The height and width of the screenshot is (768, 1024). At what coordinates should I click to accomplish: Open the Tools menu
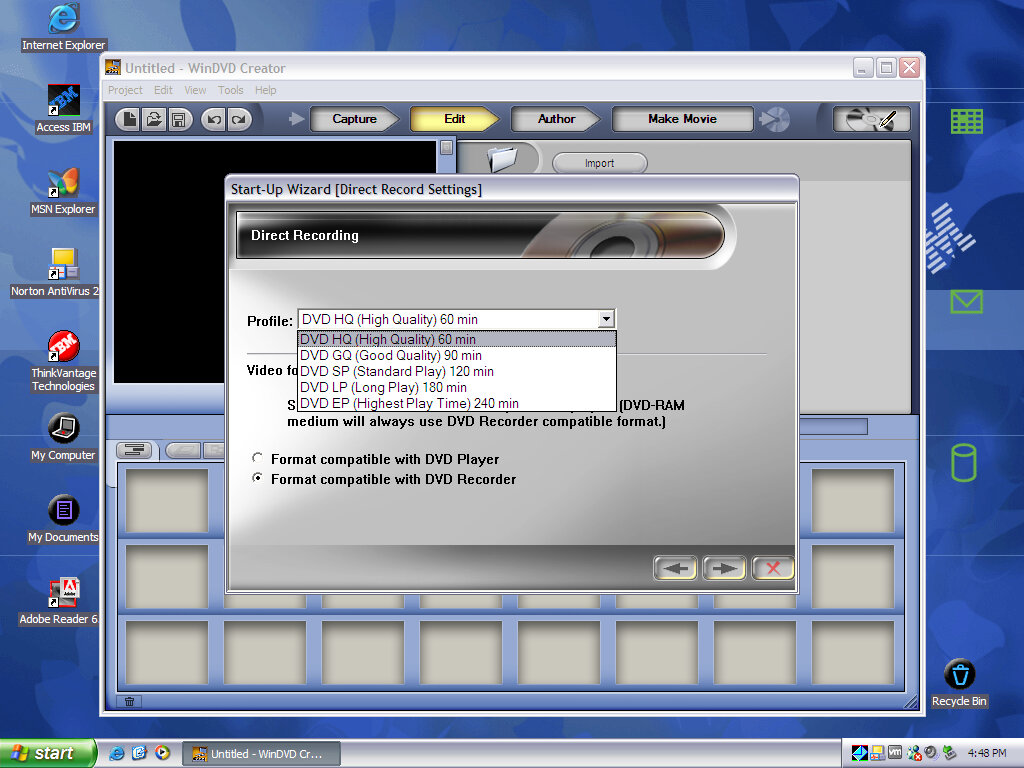coord(230,90)
